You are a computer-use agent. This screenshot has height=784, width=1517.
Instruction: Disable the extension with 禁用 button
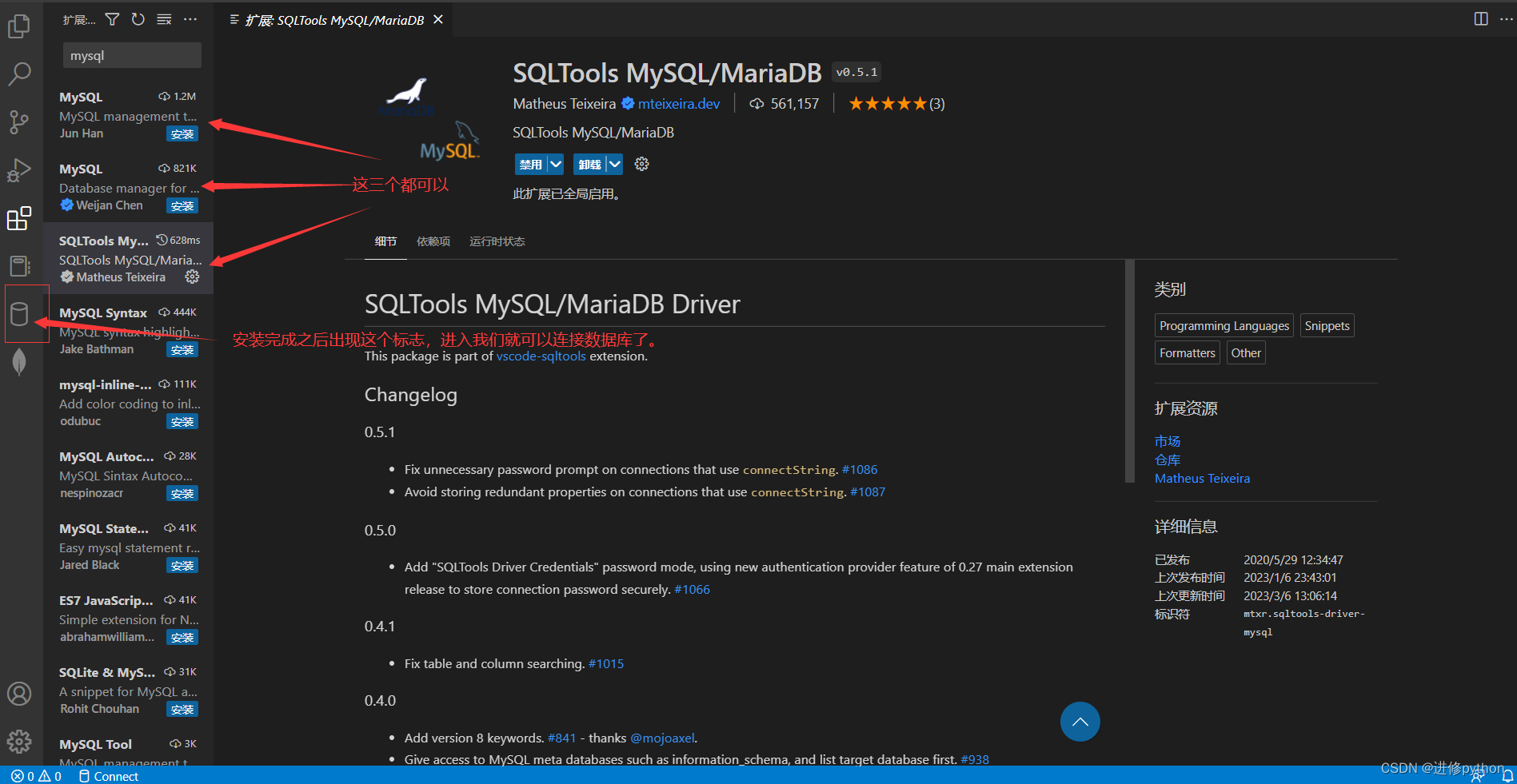[531, 164]
